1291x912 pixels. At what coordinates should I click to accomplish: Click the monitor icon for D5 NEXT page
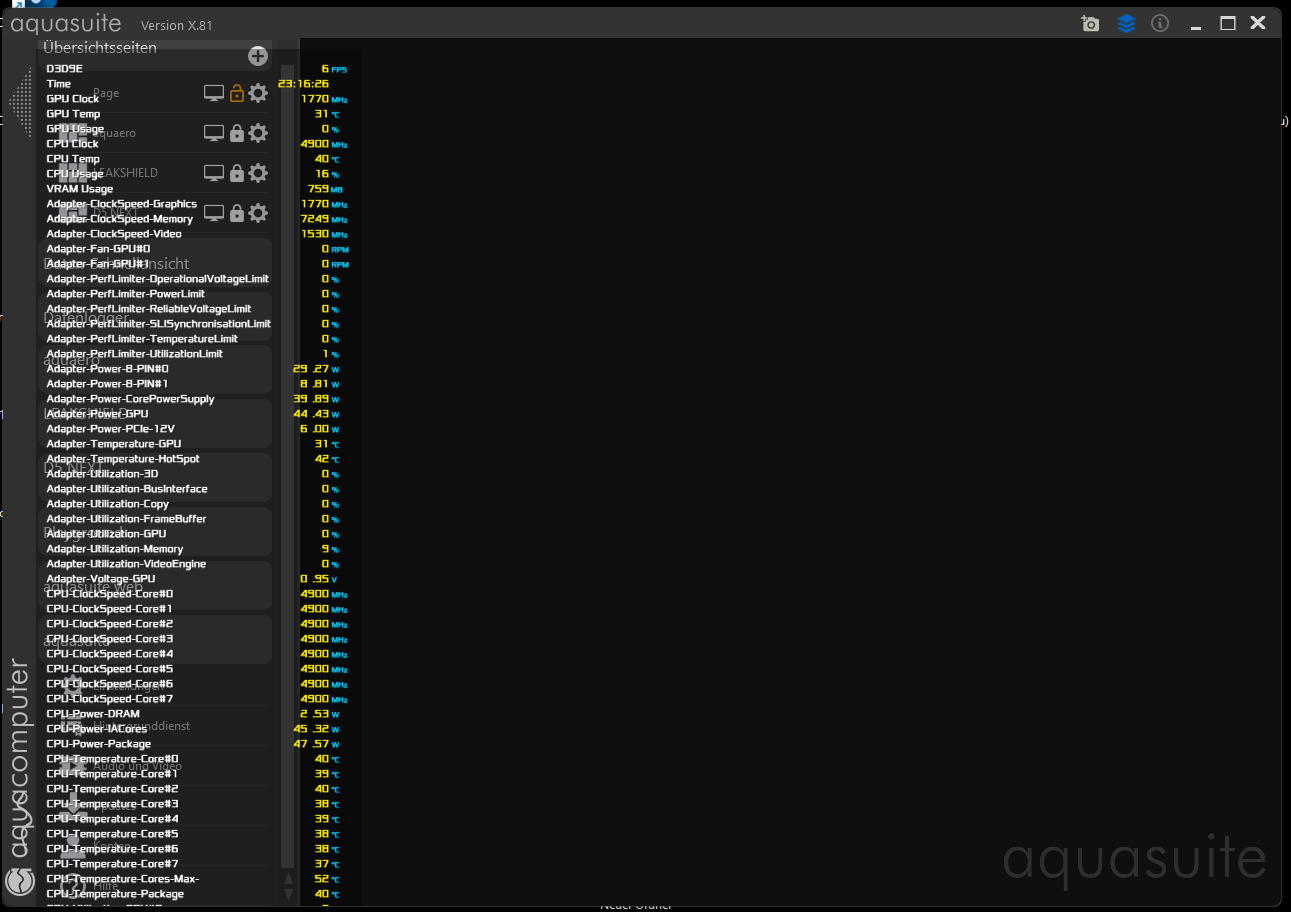pos(213,213)
